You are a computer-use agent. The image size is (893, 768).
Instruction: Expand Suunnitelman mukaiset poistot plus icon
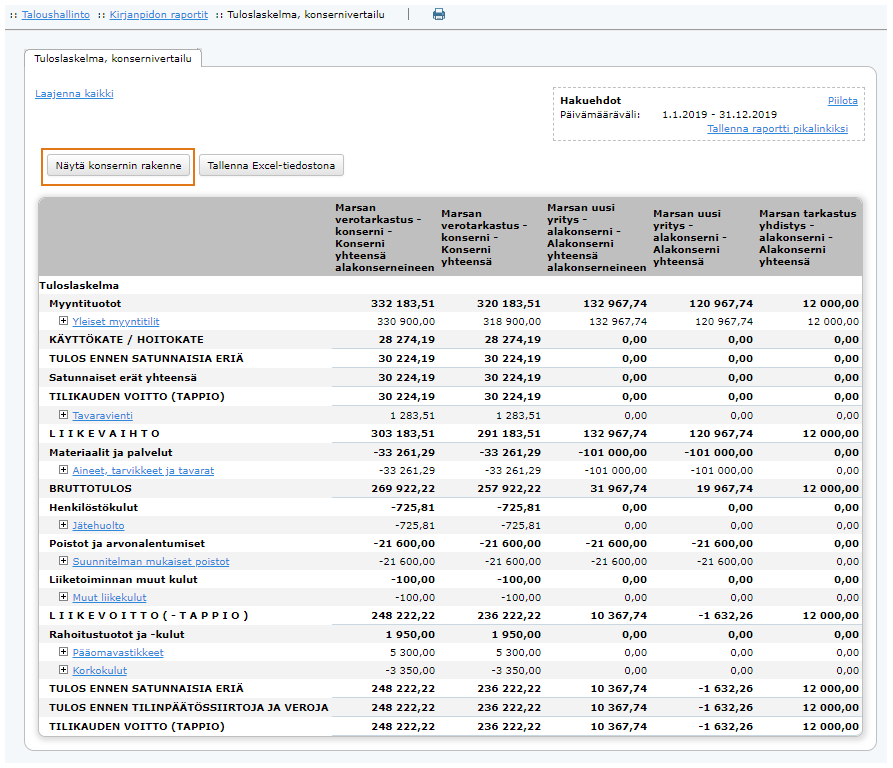[64, 561]
